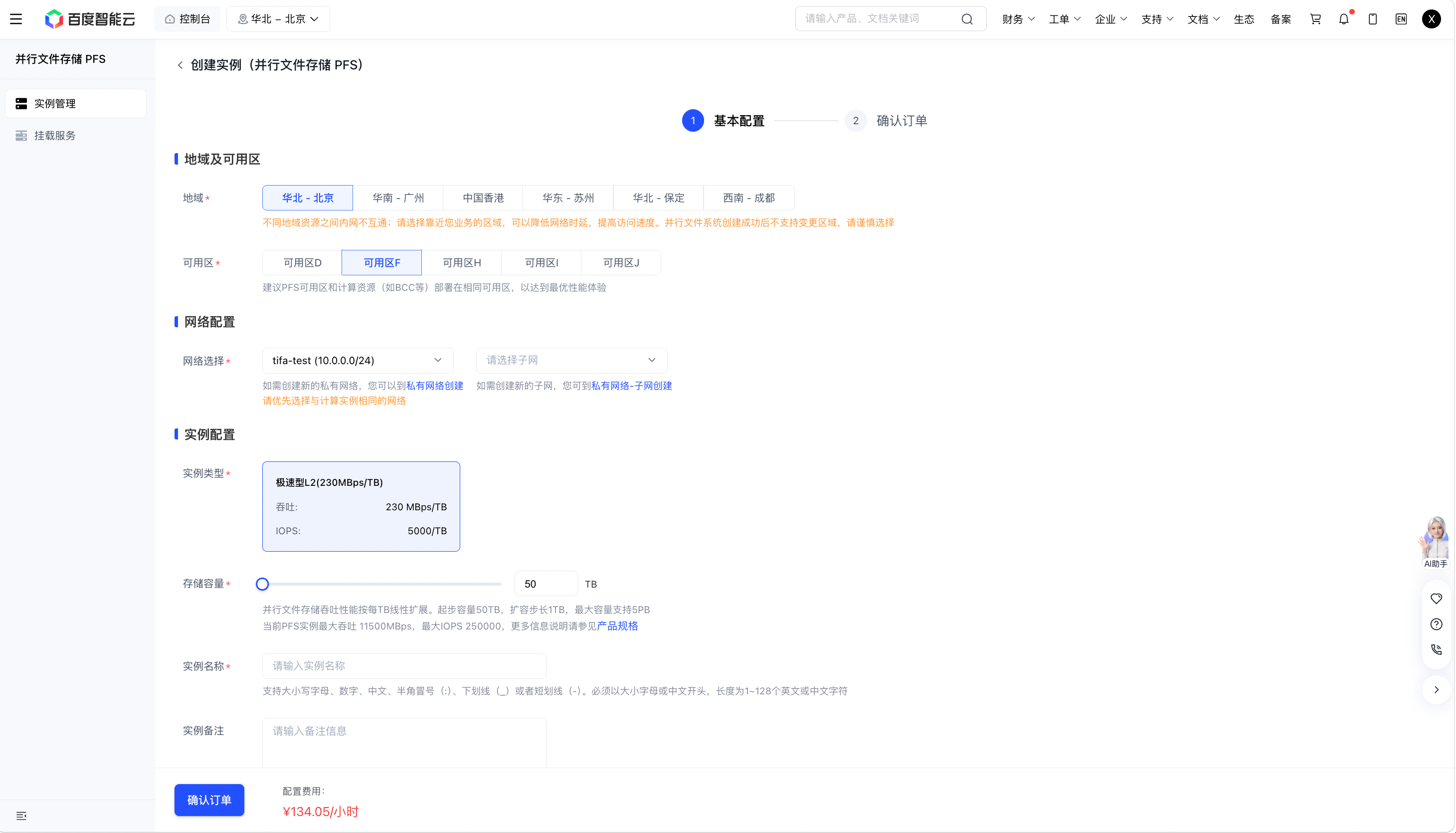This screenshot has height=833, width=1456.
Task: Select step 2 确认订单
Action: 886,121
